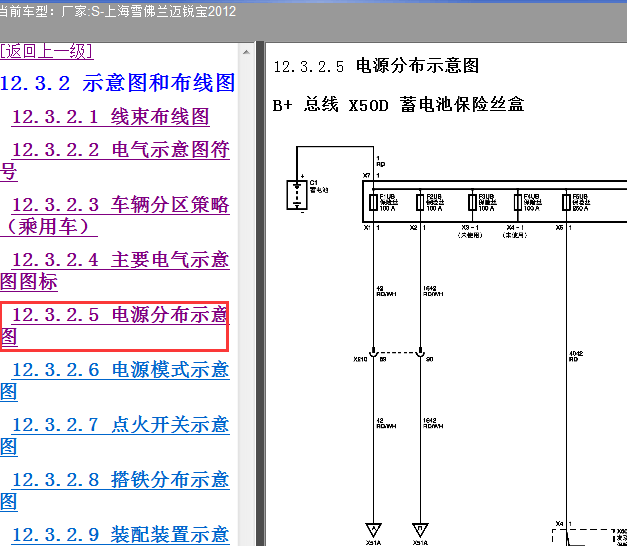627x546 pixels.
Task: Open 12.3.2.4 主要电气示意图图标
Action: 115,270
